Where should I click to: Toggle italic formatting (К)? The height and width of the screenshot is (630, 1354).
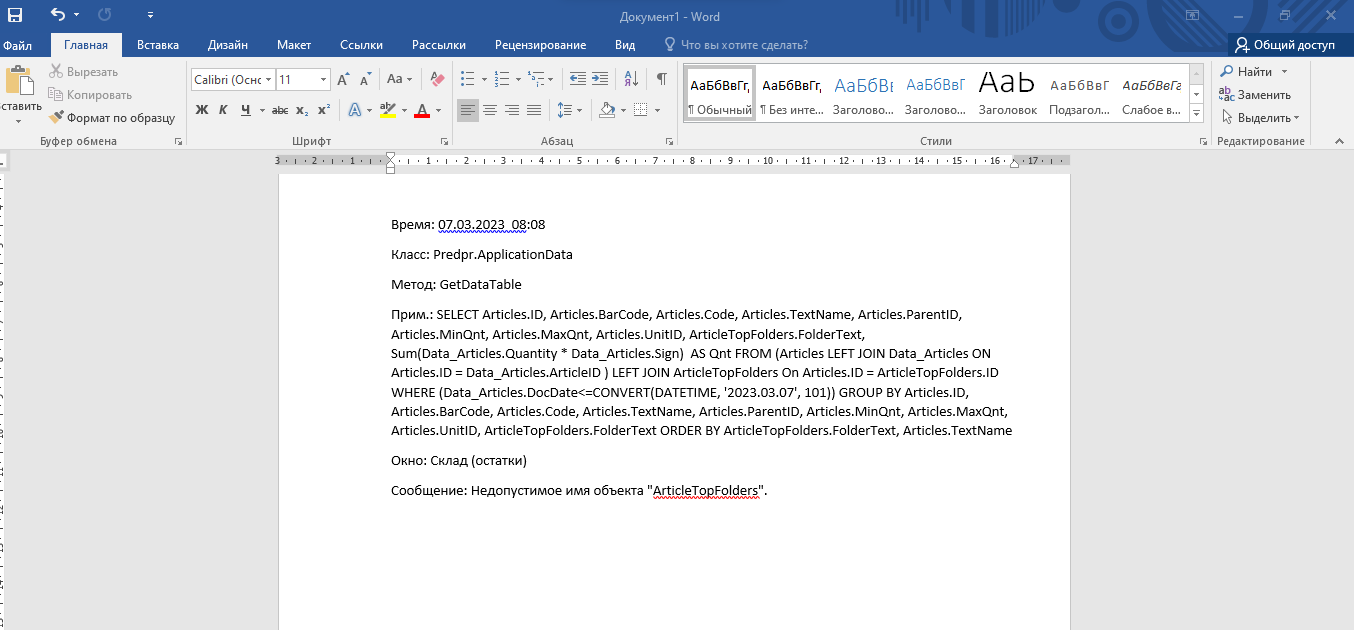tap(223, 110)
